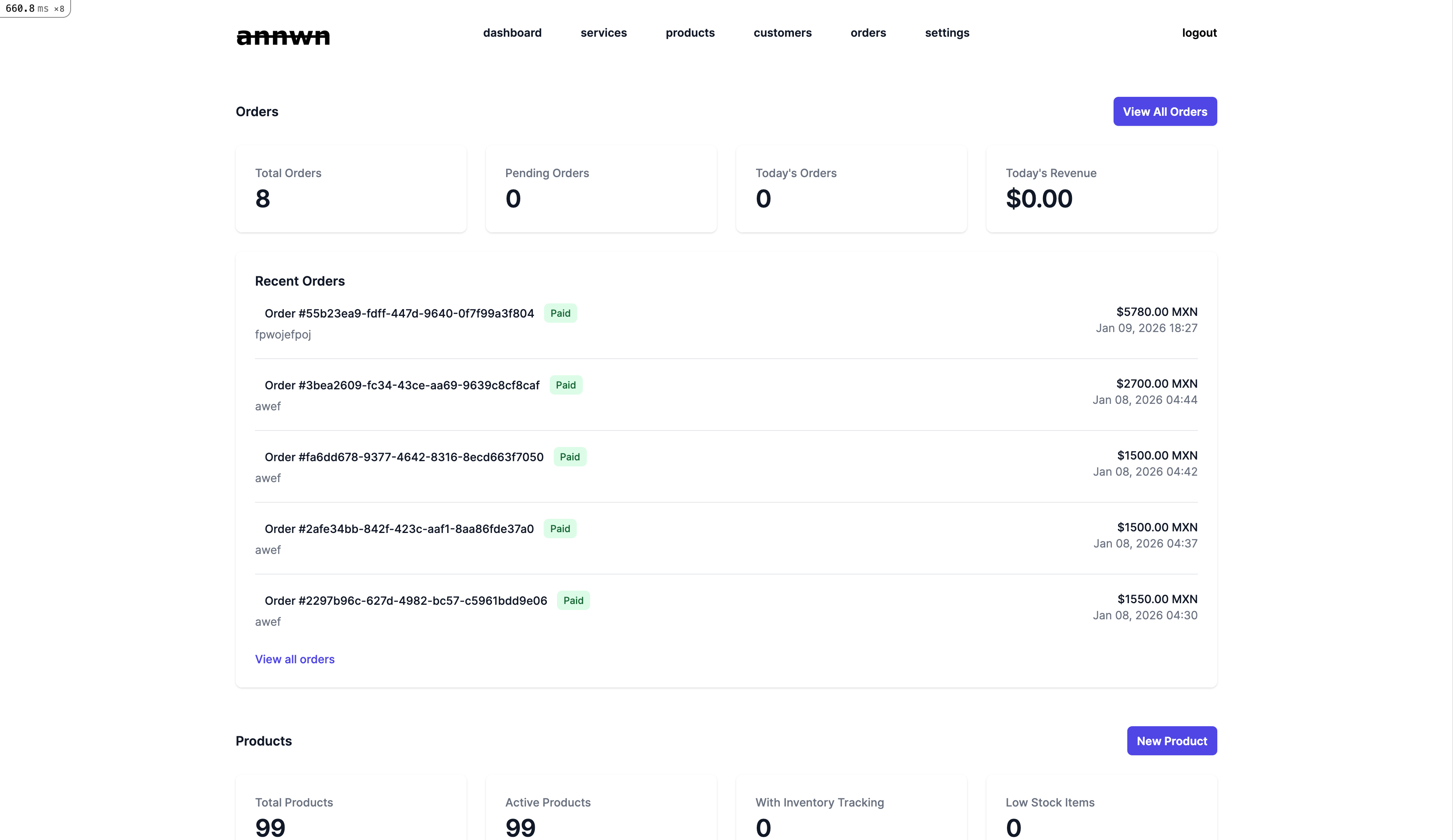
Task: Click the View all orders link below orders
Action: pos(295,659)
